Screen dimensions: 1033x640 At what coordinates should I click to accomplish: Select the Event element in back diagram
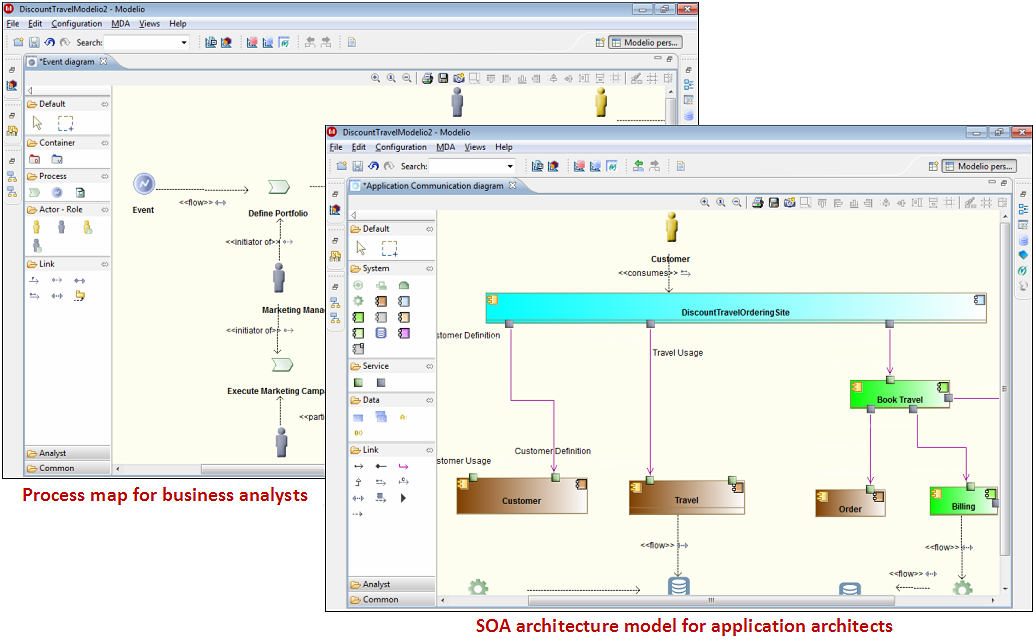(144, 184)
